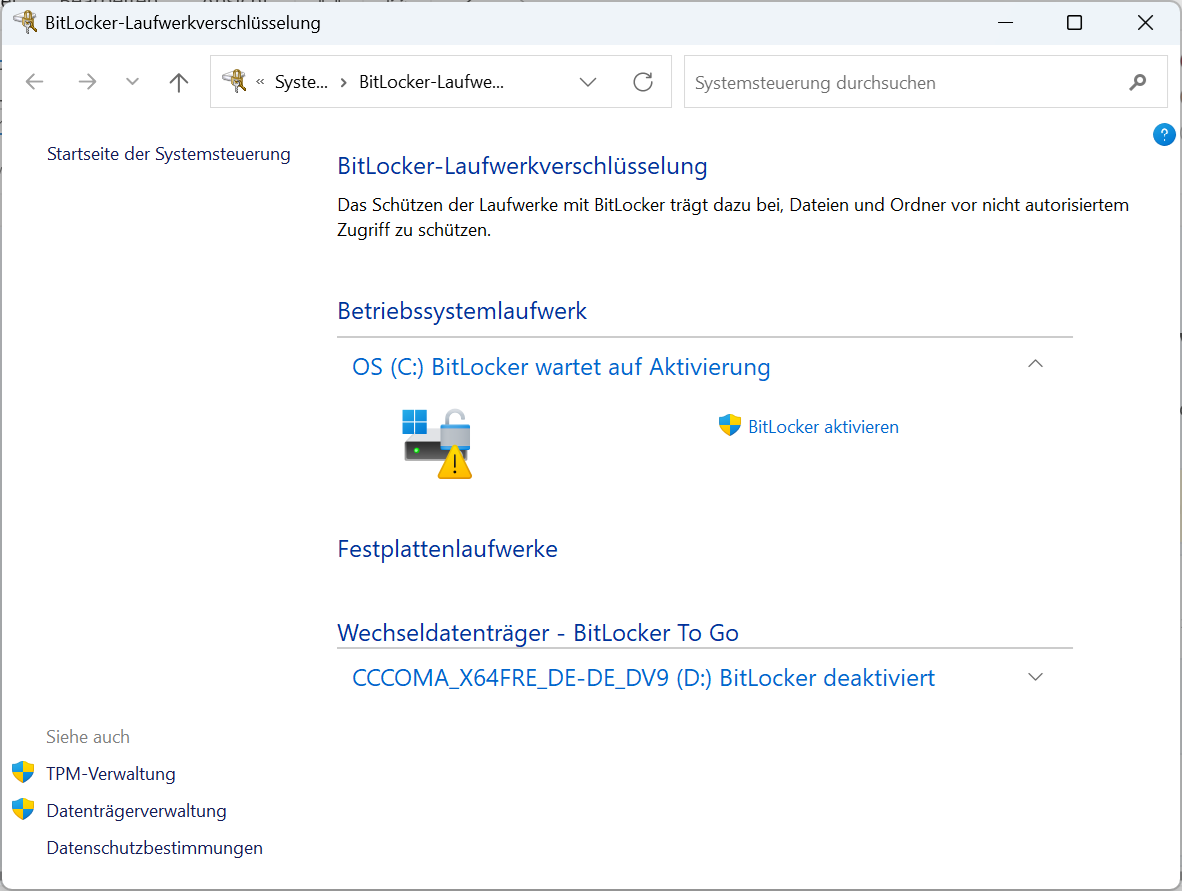Open help with the blue question mark
The image size is (1182, 891).
coord(1164,135)
